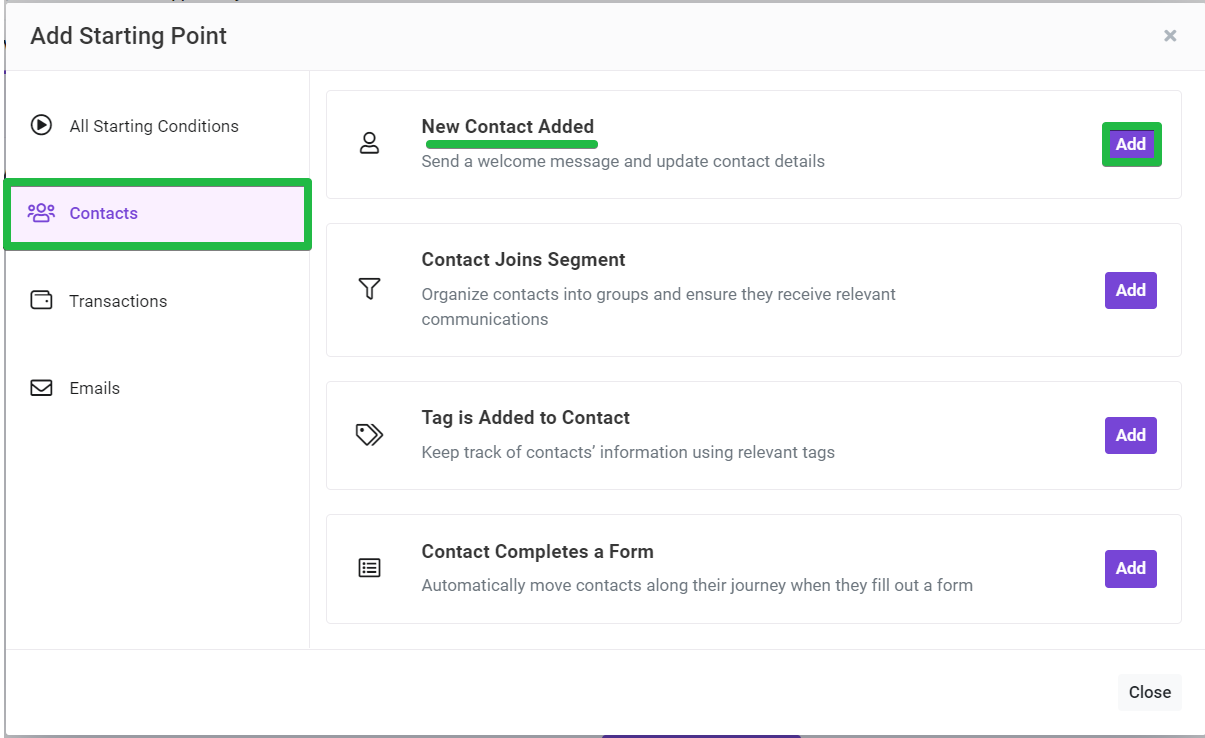The width and height of the screenshot is (1205, 738).
Task: Add the Contact Joins Segment trigger
Action: tap(1131, 290)
